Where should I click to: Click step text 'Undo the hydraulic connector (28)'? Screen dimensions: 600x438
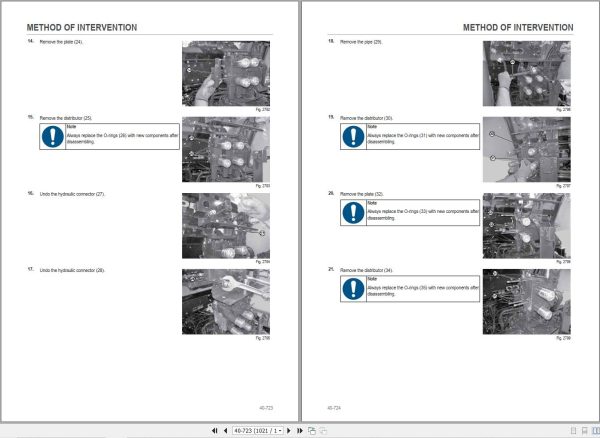tap(72, 270)
